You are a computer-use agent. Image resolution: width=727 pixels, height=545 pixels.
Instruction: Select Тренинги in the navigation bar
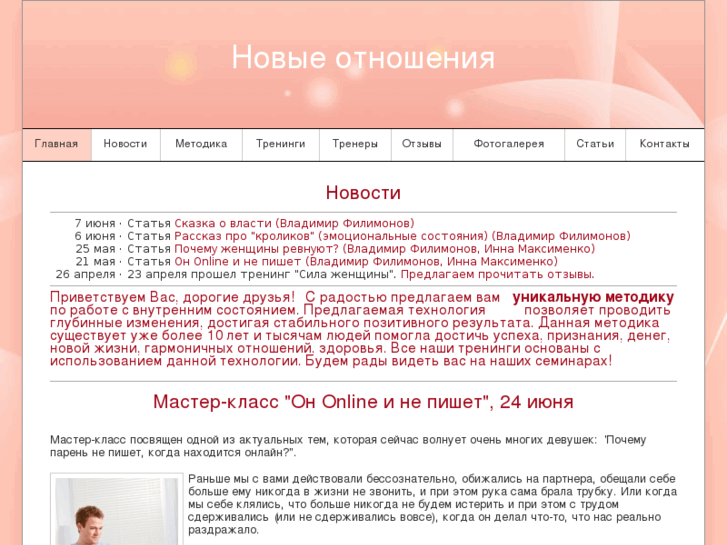pyautogui.click(x=281, y=144)
